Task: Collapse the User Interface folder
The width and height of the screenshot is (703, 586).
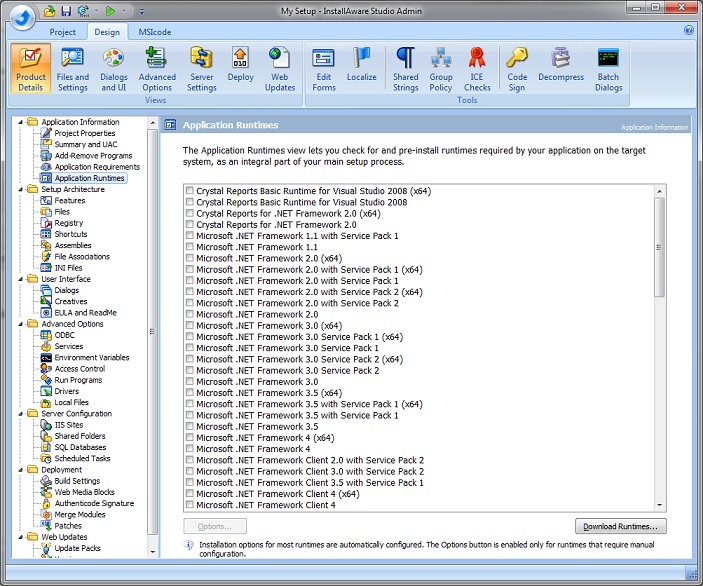Action: (x=20, y=279)
